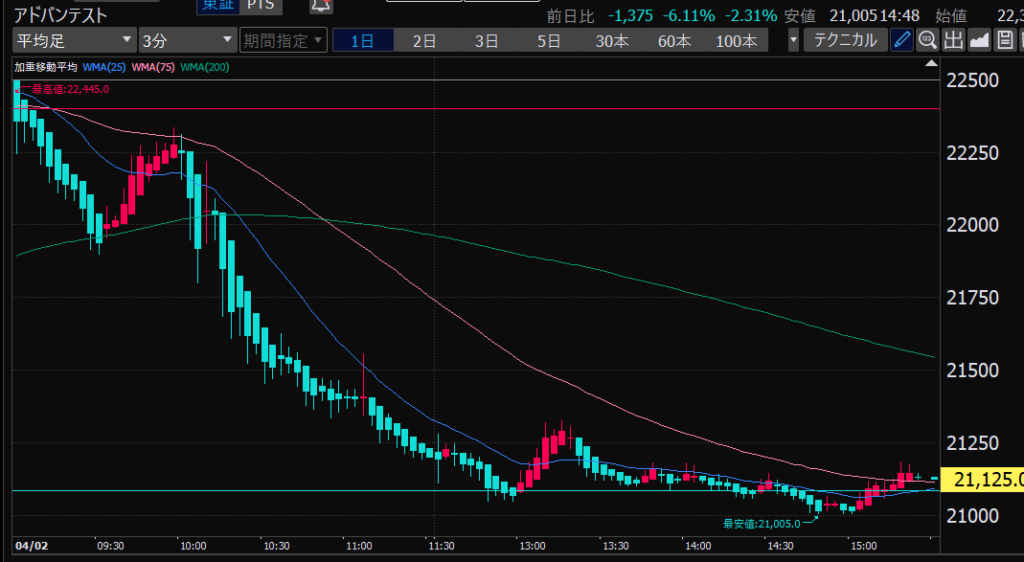The height and width of the screenshot is (562, 1024).
Task: Open the 期間指定 period dropdown
Action: [x=283, y=40]
